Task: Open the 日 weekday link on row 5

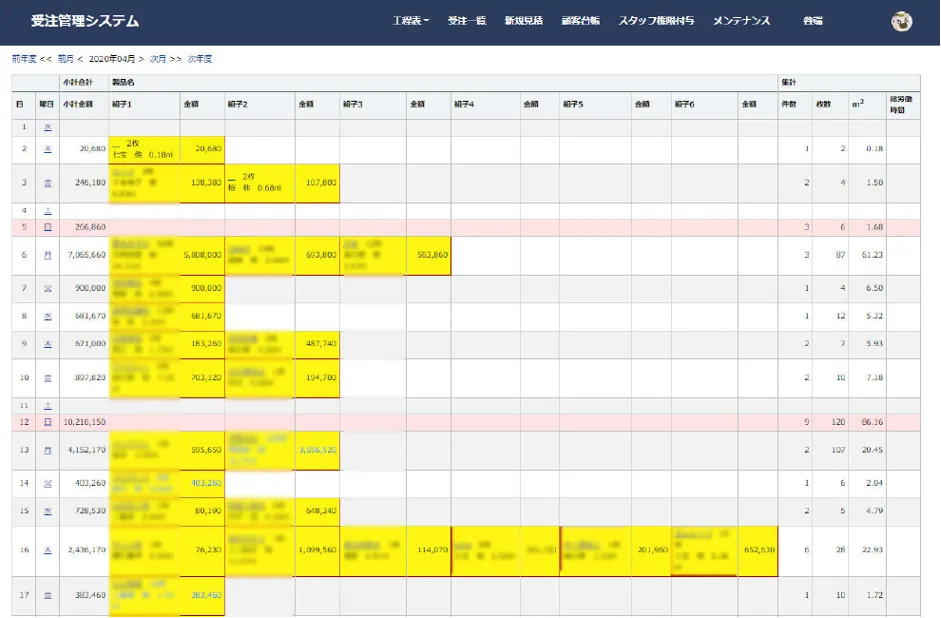Action: [x=49, y=229]
